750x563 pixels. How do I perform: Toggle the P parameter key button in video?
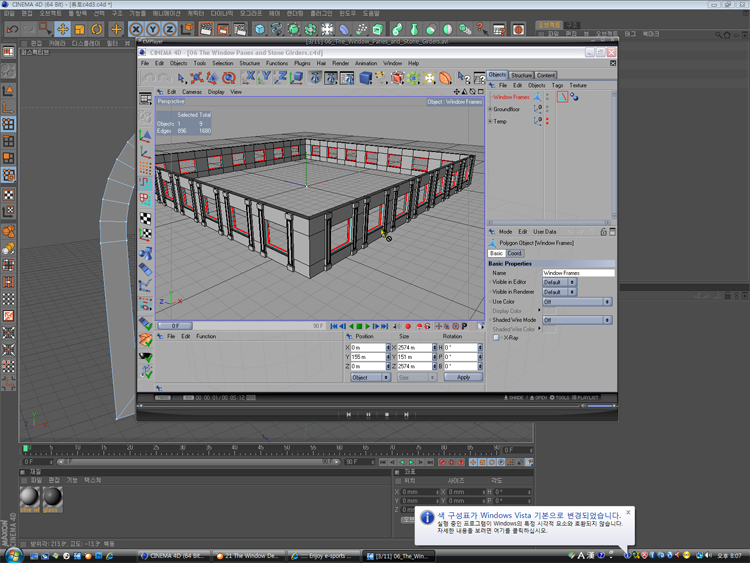click(464, 326)
